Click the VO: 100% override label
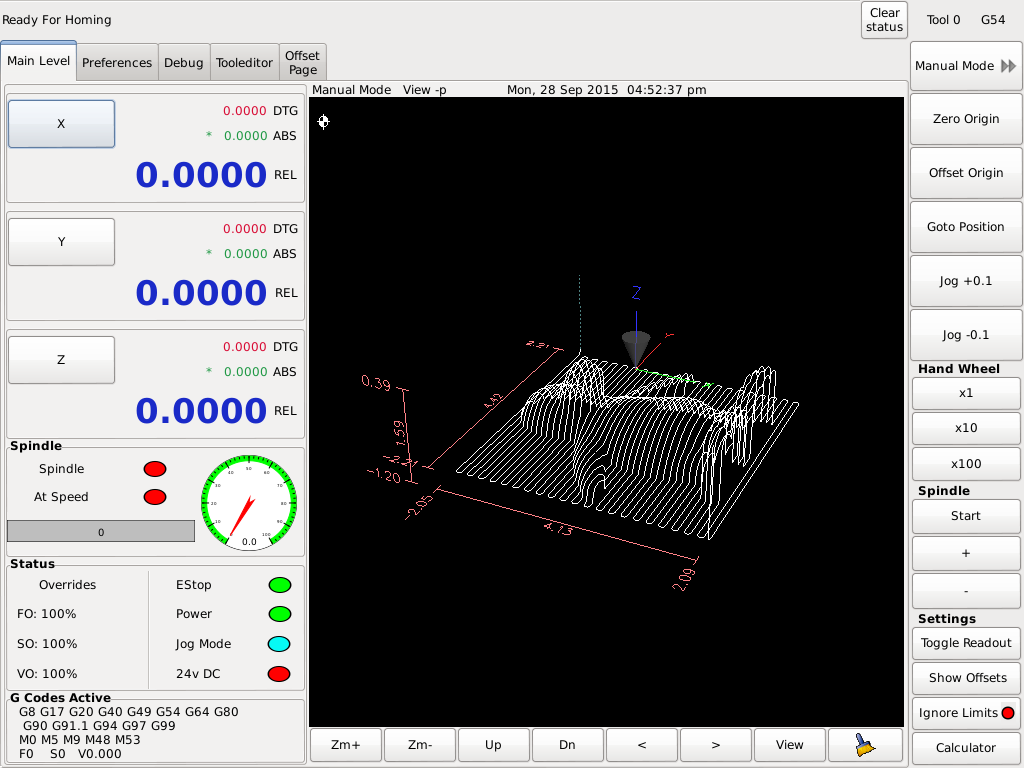The width and height of the screenshot is (1024, 768). point(47,674)
